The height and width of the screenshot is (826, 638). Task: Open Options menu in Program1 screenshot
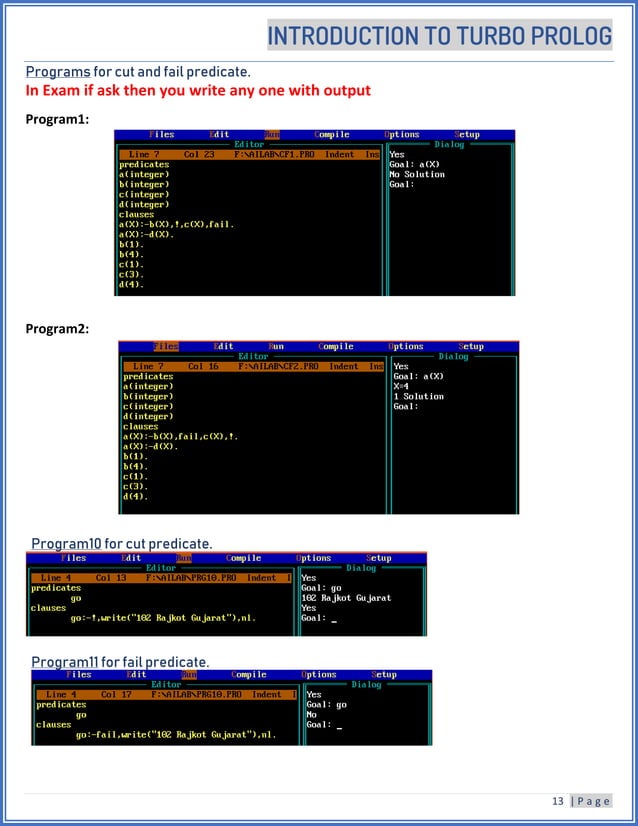click(402, 134)
